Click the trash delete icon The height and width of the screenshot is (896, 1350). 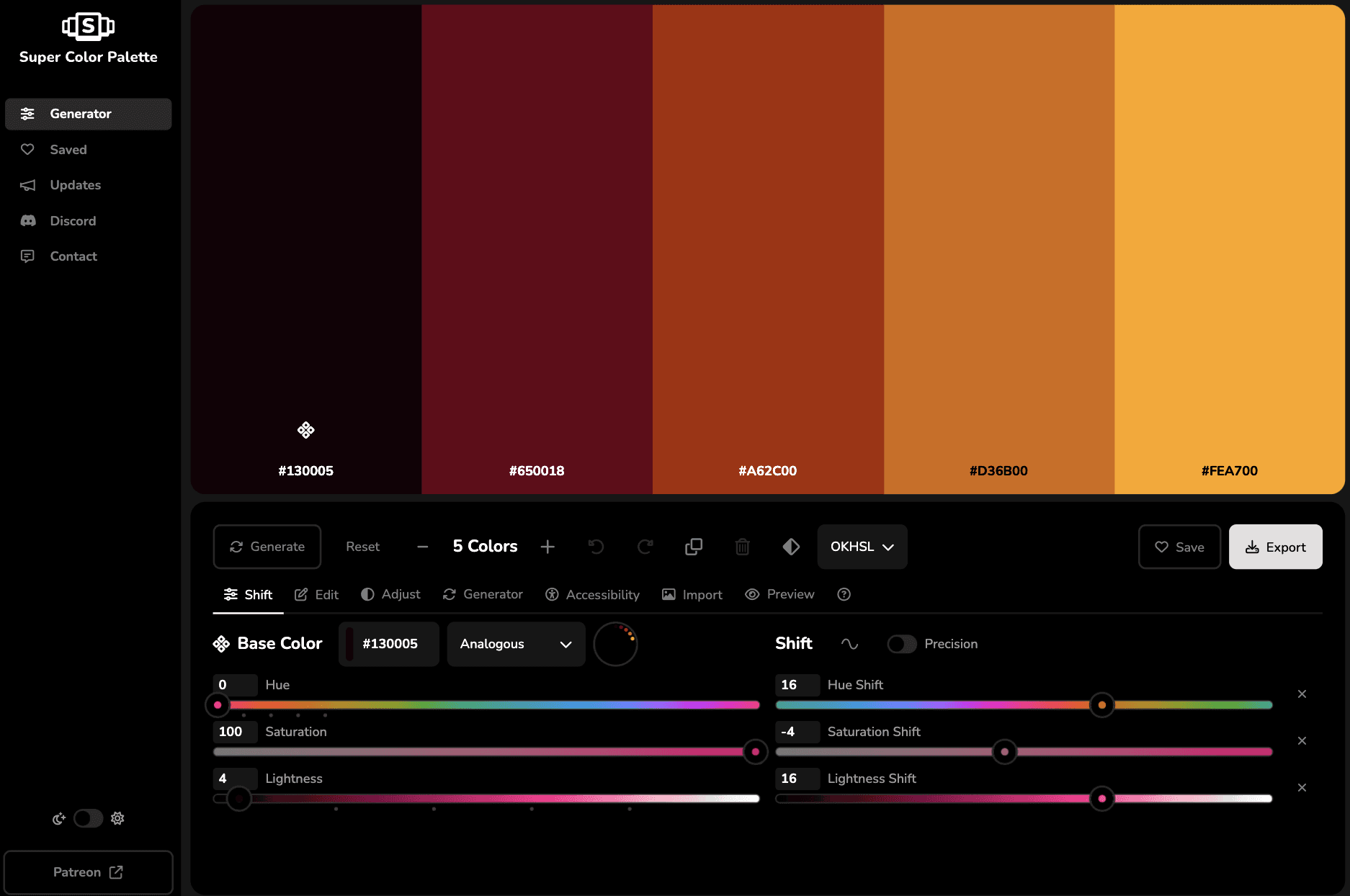(743, 547)
